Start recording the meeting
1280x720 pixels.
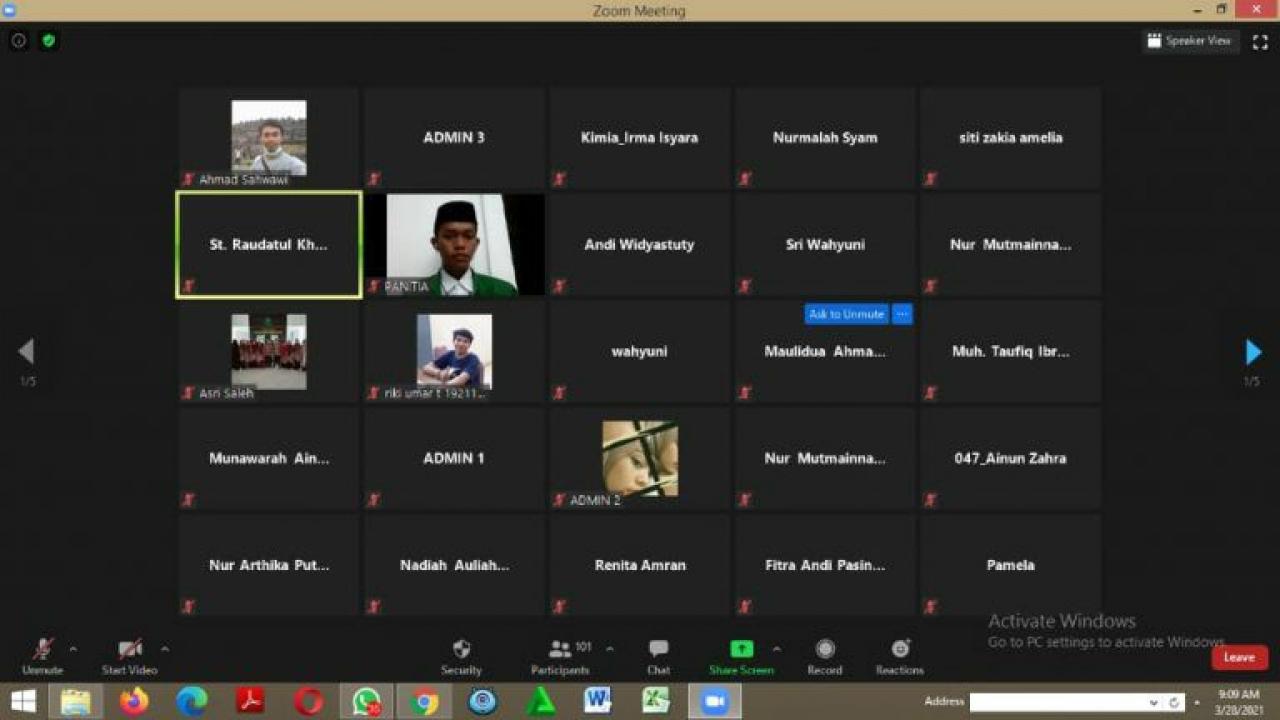click(x=824, y=655)
